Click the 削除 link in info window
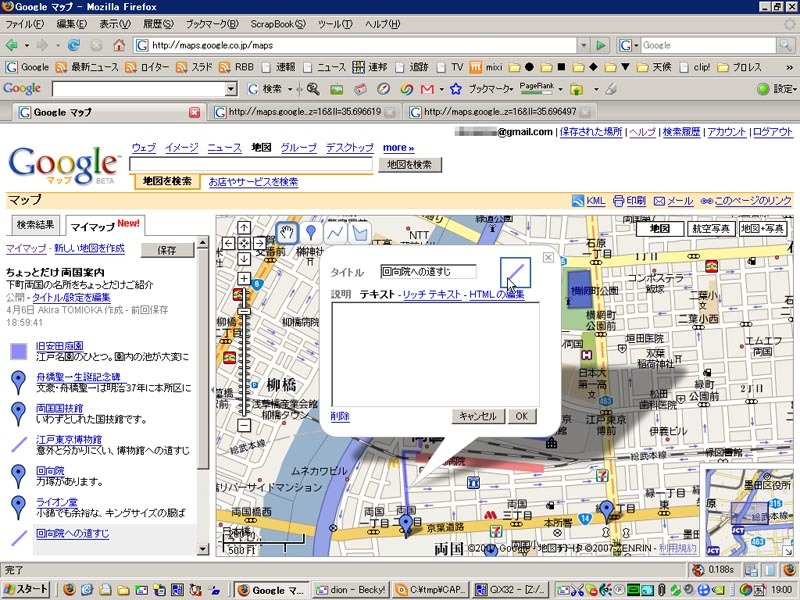 (x=340, y=416)
